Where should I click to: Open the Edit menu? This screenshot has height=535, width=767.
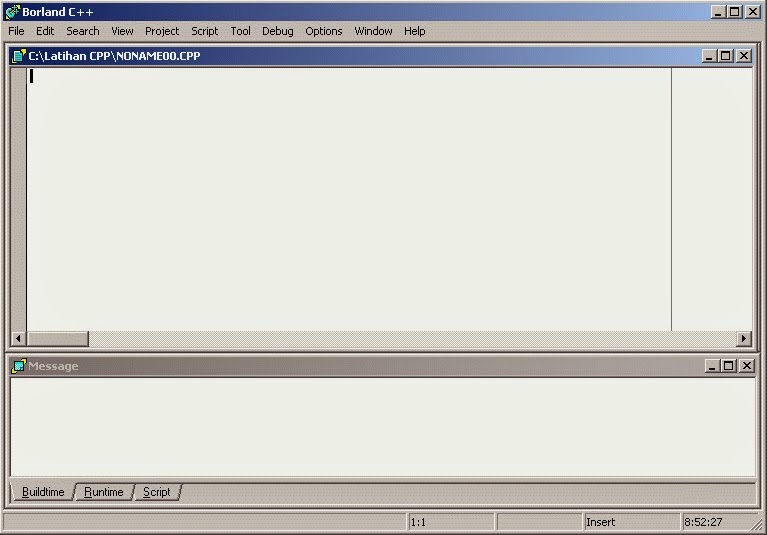45,31
